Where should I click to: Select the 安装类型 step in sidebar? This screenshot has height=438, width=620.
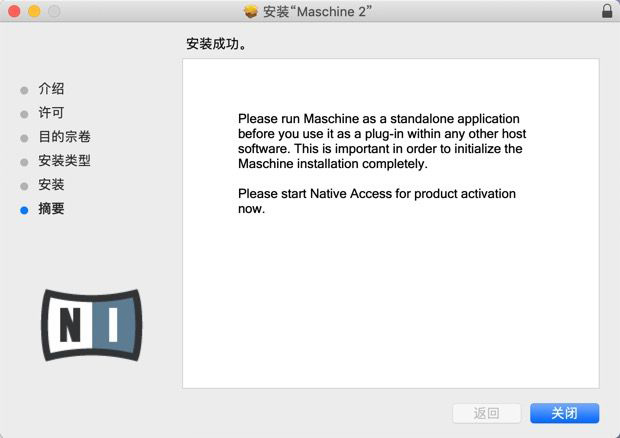(x=64, y=160)
